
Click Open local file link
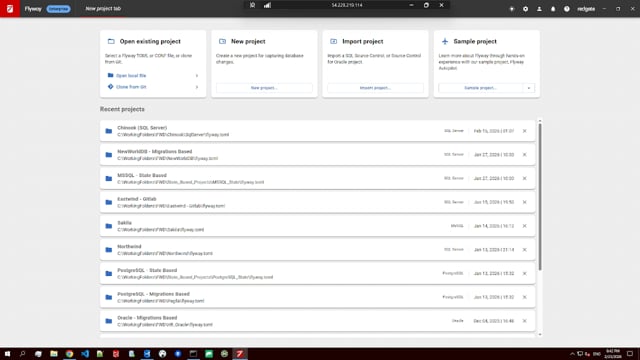tap(131, 76)
